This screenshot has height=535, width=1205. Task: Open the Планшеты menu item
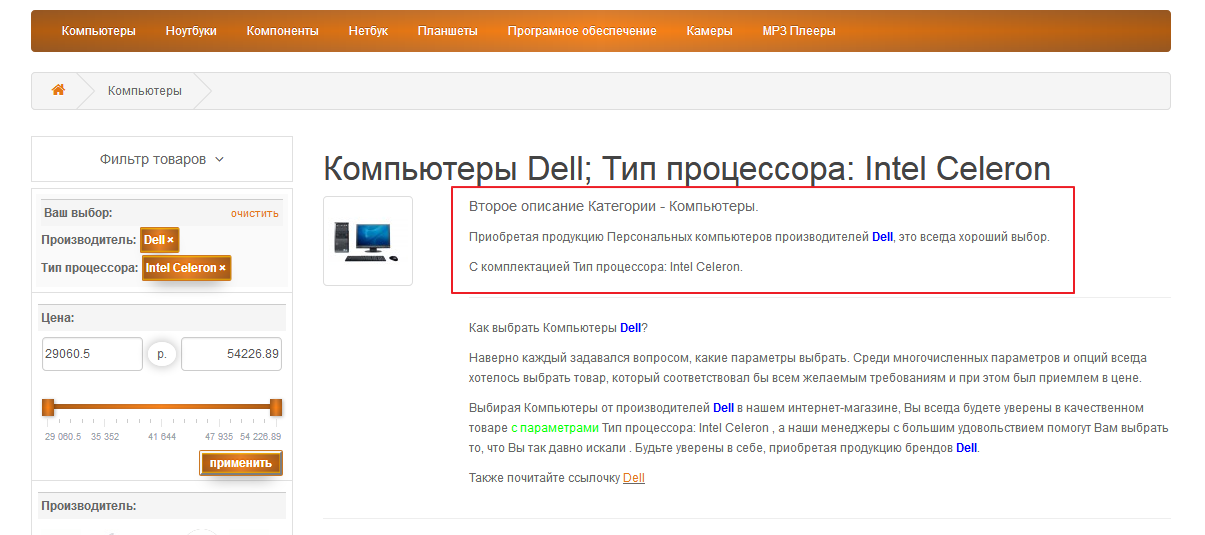tap(447, 31)
